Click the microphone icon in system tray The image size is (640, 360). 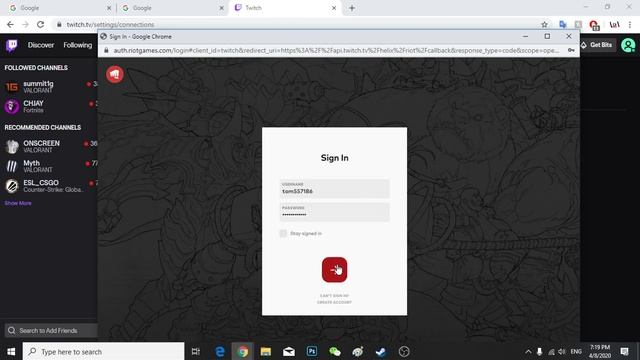[539, 351]
